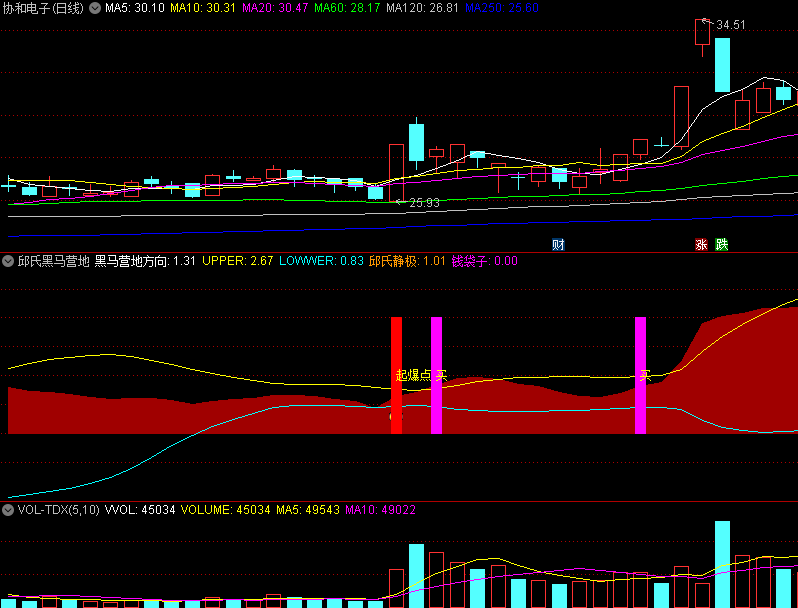Click the tallest cyan volume bar
798x608 pixels.
click(x=722, y=564)
